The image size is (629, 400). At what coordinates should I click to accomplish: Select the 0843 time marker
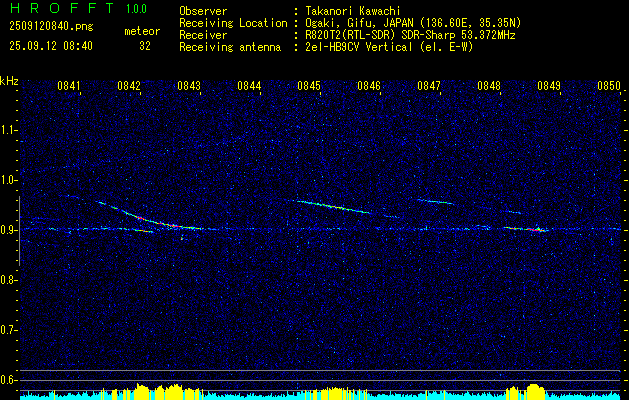coord(189,87)
